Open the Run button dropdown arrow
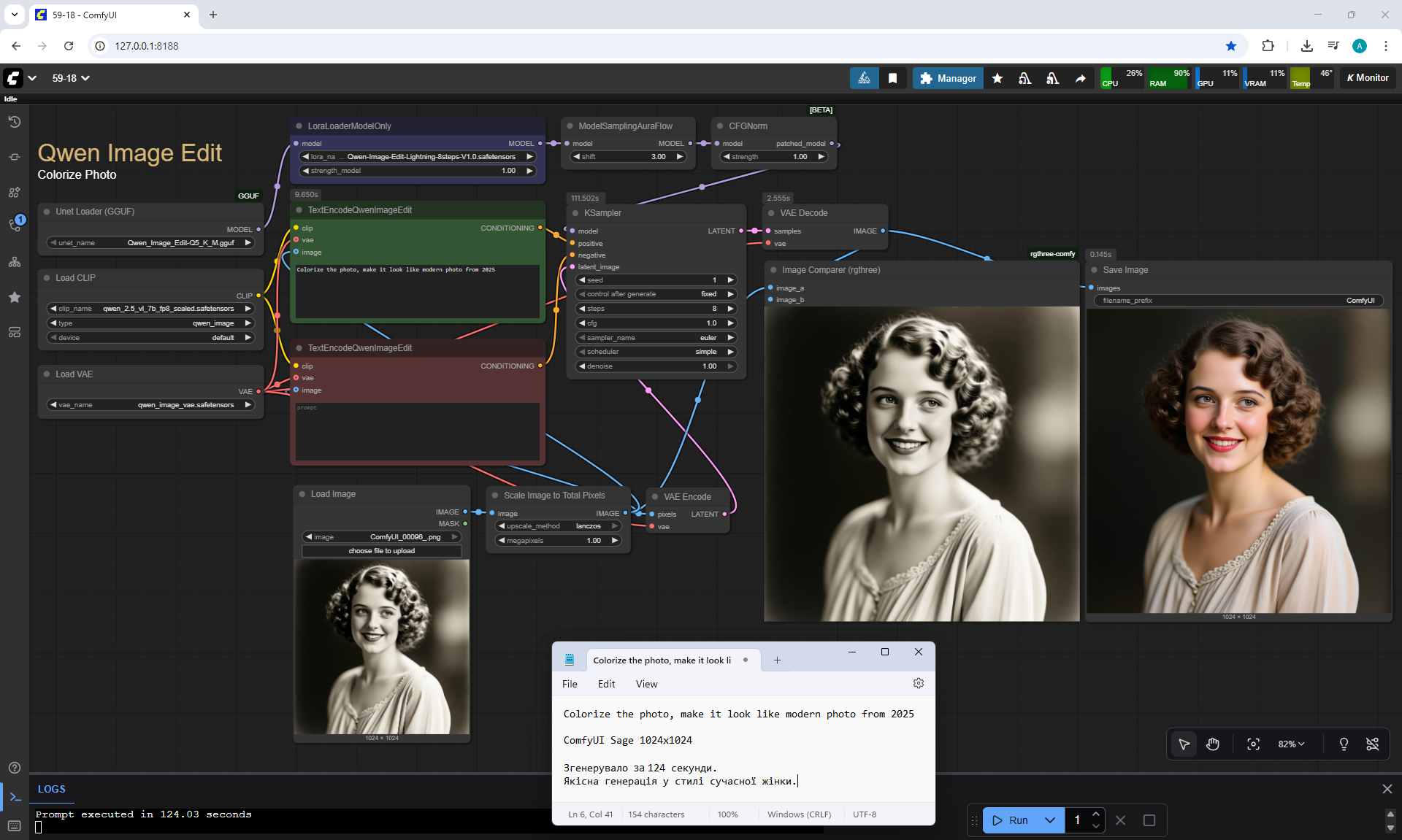1402x840 pixels. (x=1049, y=820)
